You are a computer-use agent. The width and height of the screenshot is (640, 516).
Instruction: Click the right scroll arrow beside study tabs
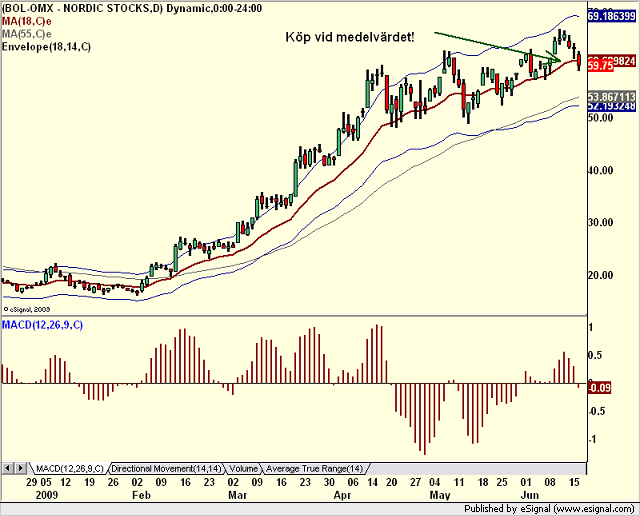[x=21, y=468]
